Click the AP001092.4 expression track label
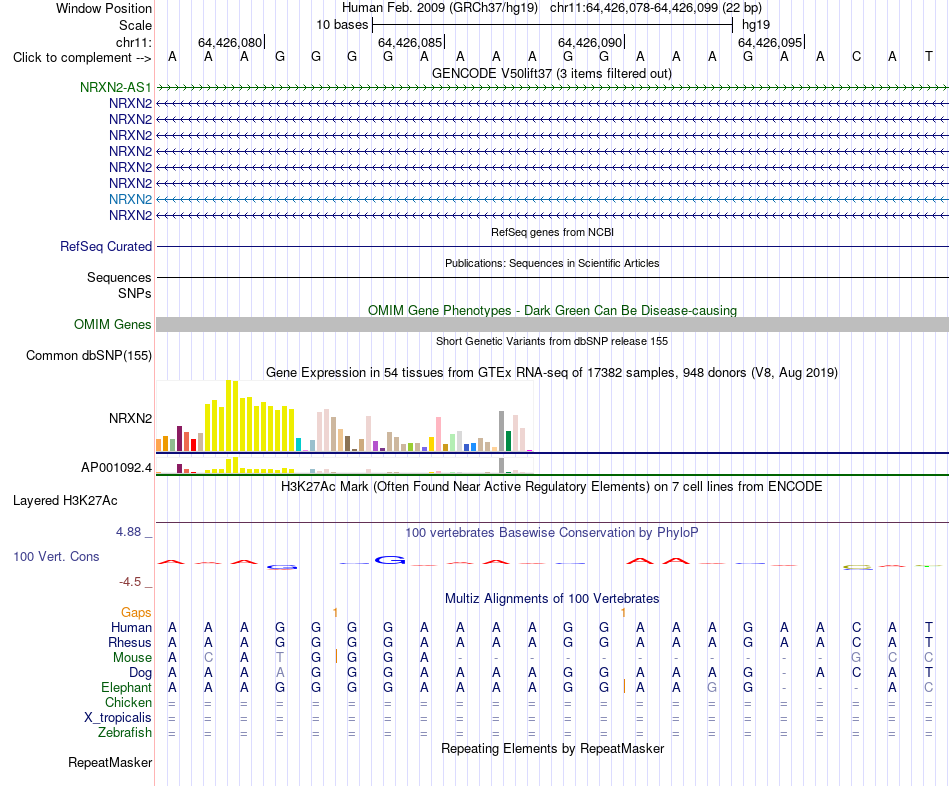 [116, 467]
